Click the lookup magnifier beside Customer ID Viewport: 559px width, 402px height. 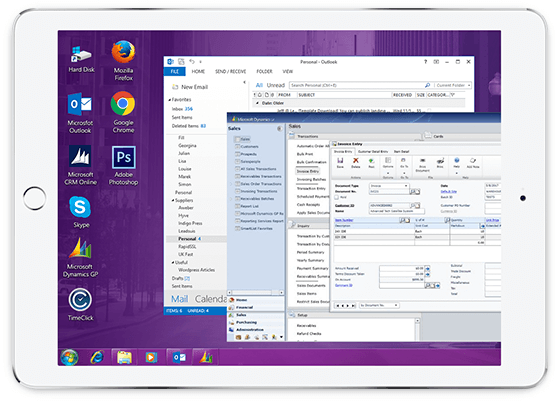coord(414,205)
